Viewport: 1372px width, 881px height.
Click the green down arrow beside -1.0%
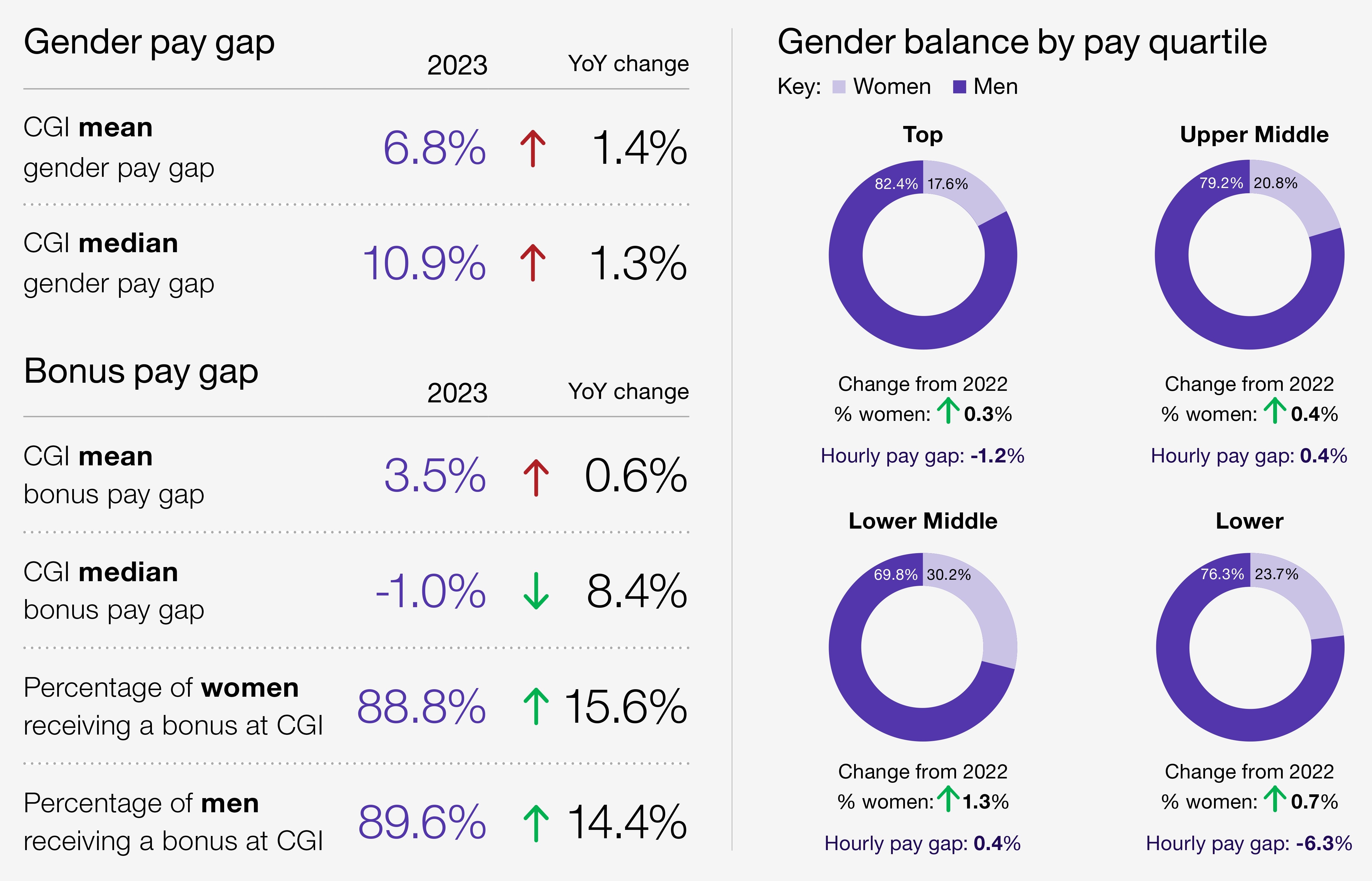coord(536,591)
